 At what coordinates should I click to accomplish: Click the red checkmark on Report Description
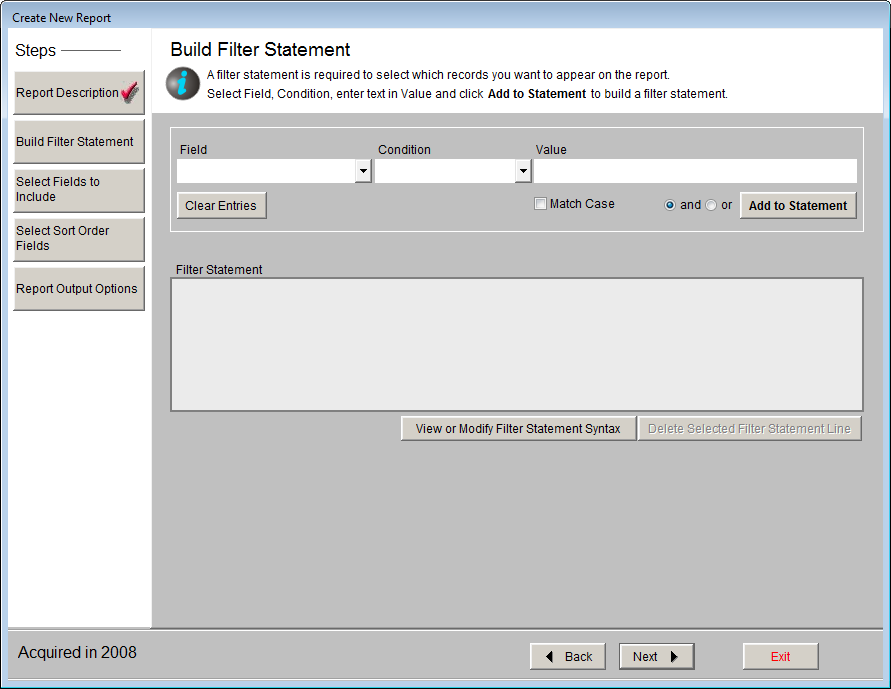click(130, 90)
